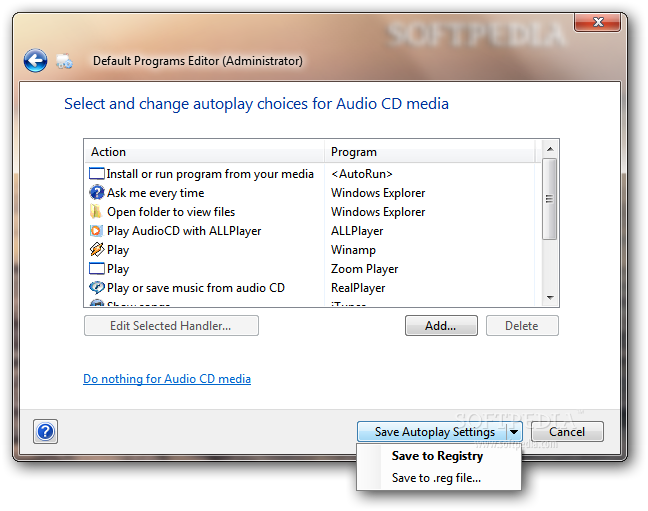Choose Save to Registry menu item

(437, 456)
